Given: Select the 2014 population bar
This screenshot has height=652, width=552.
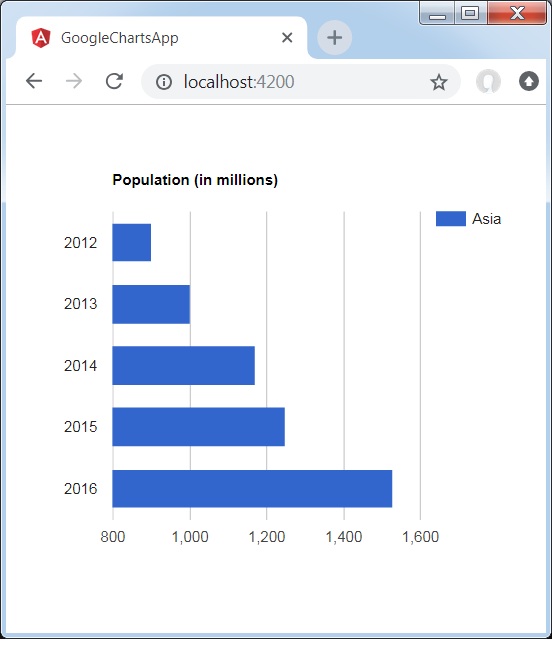Looking at the screenshot, I should tap(184, 366).
